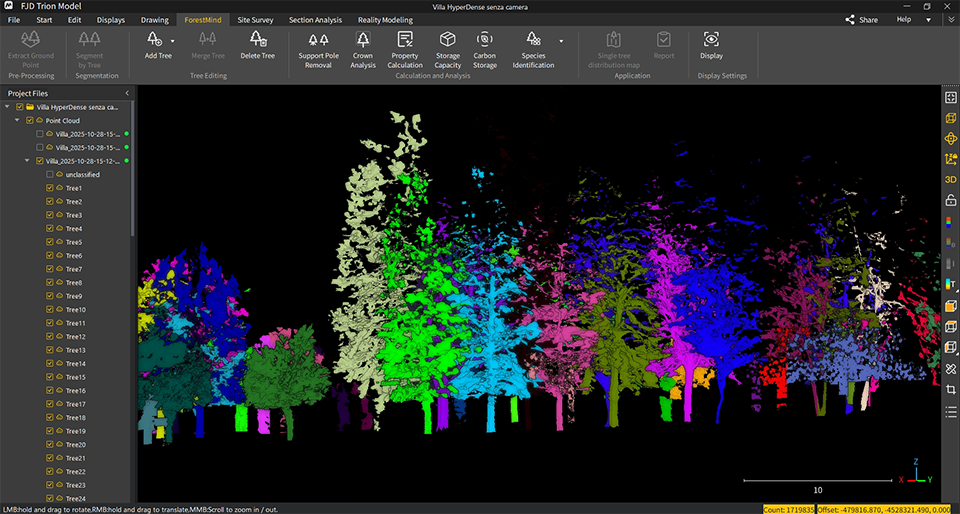Open the Add Tree dropdown arrow
The height and width of the screenshot is (514, 960).
pyautogui.click(x=173, y=41)
